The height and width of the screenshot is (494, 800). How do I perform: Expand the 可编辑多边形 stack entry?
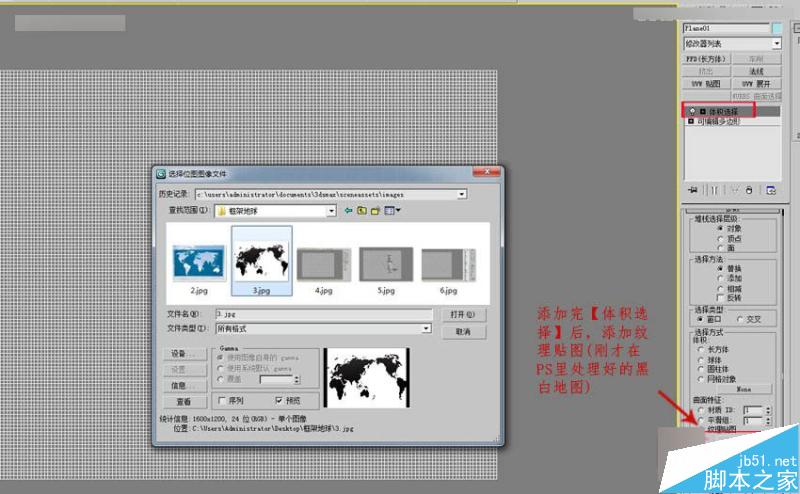point(691,121)
